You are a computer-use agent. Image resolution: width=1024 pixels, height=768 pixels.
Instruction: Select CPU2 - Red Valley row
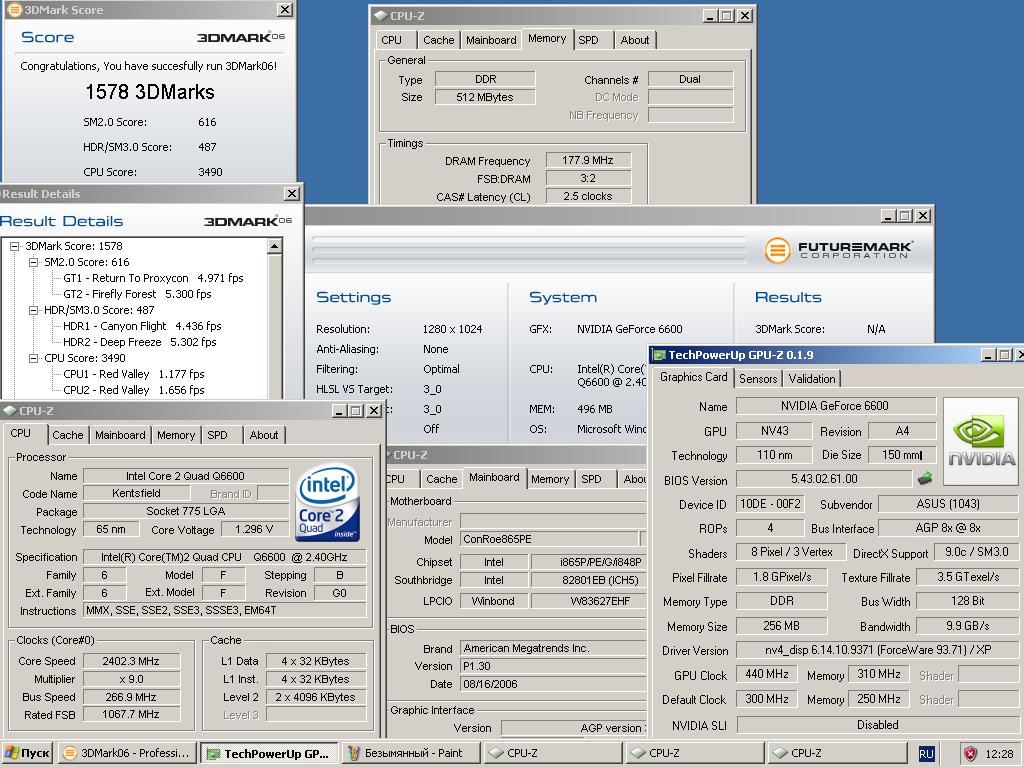(x=133, y=390)
